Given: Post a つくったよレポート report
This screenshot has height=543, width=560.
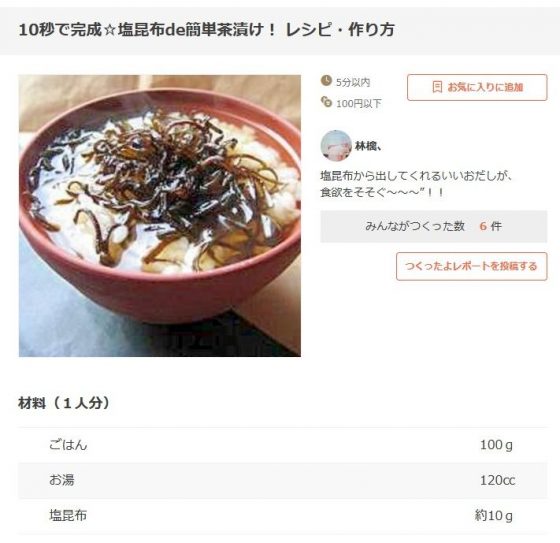Looking at the screenshot, I should (471, 266).
